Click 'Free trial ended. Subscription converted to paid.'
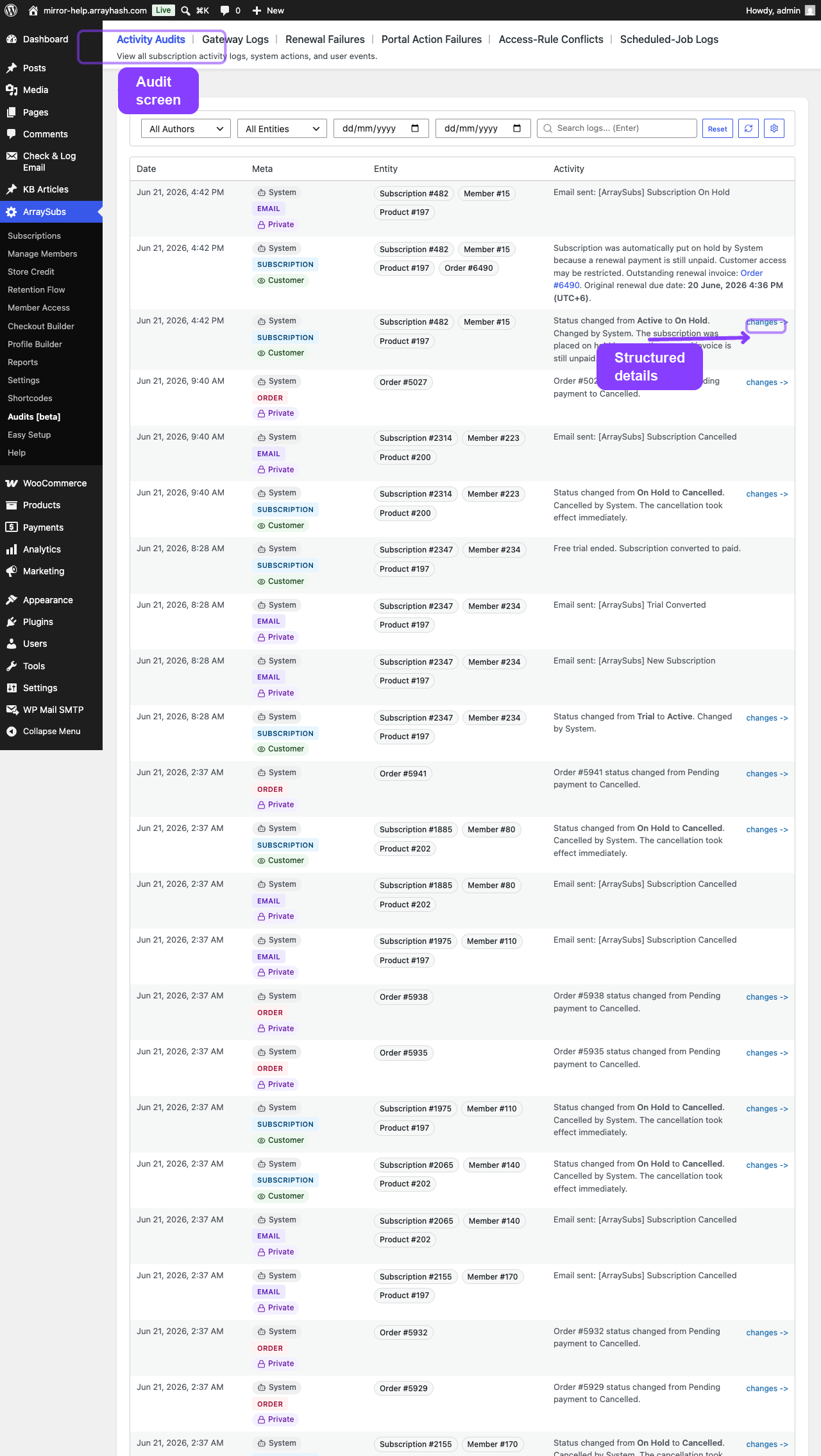Image resolution: width=821 pixels, height=1456 pixels. click(647, 549)
